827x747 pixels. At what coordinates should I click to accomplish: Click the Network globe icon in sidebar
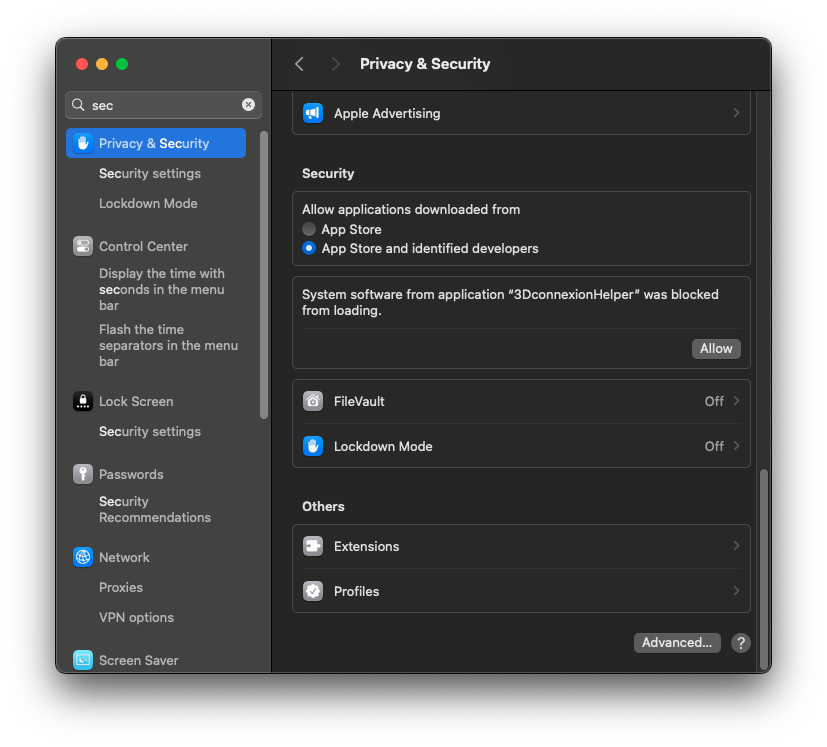point(83,557)
